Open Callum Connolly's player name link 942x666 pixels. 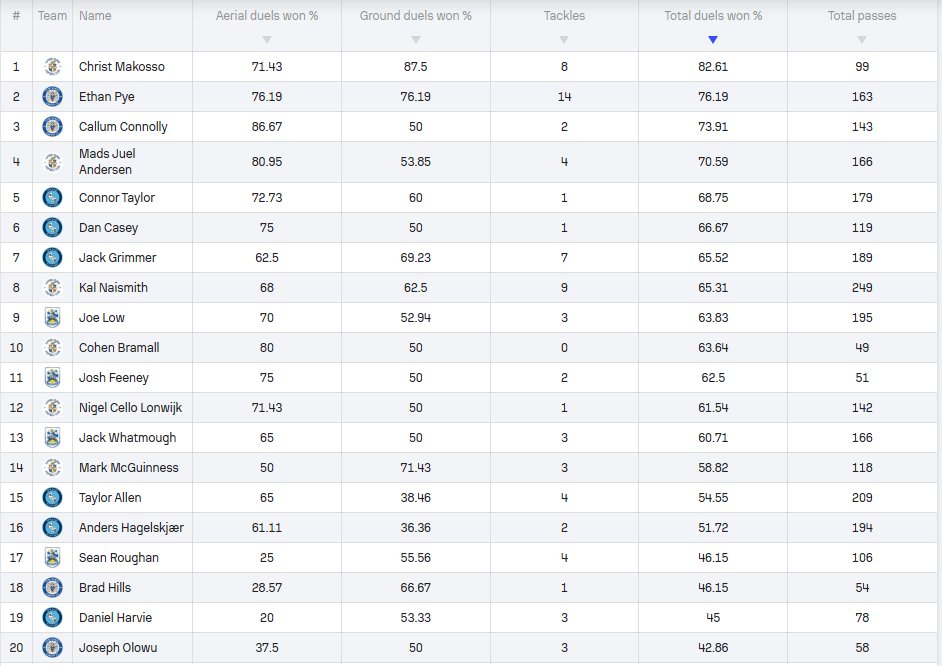pyautogui.click(x=123, y=127)
